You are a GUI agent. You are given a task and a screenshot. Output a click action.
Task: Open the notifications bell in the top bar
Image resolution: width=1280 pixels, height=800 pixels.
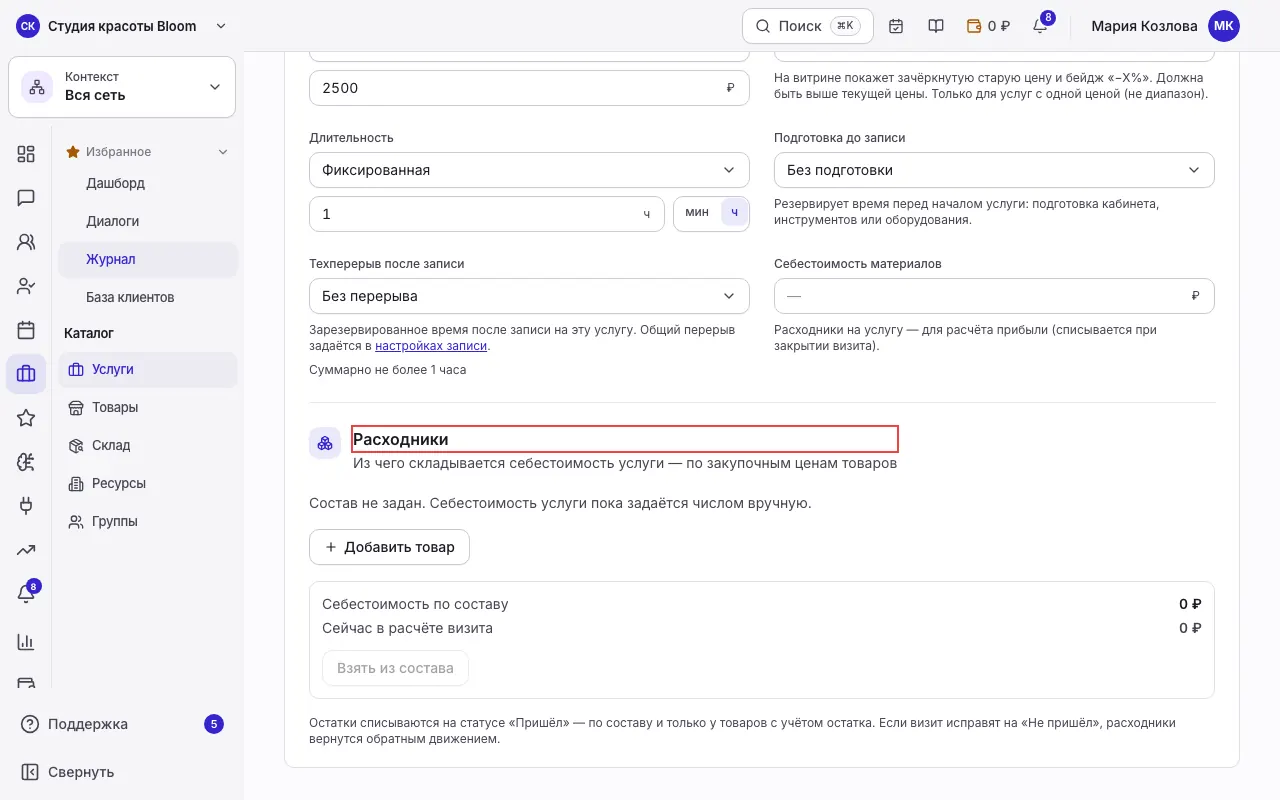[x=1040, y=26]
